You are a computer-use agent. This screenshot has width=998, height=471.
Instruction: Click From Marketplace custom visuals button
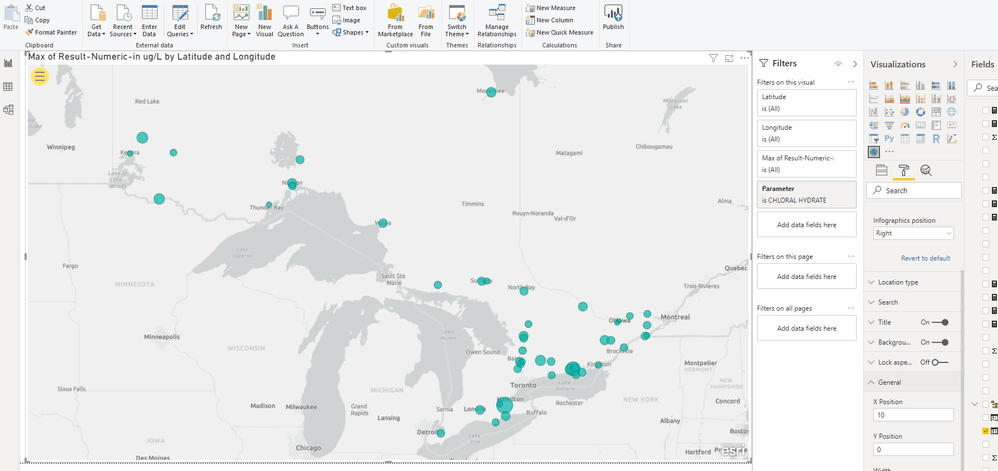(395, 20)
